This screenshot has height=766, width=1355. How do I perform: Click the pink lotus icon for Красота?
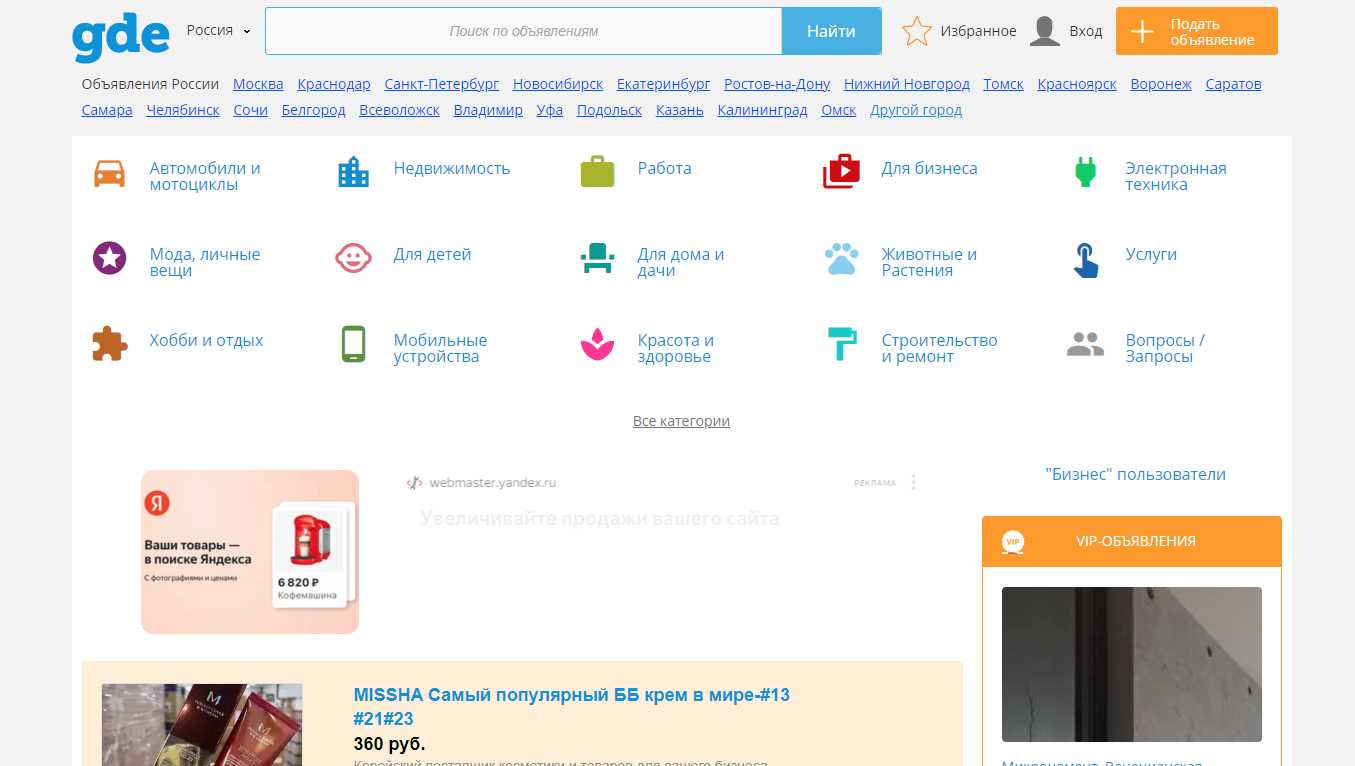click(597, 344)
